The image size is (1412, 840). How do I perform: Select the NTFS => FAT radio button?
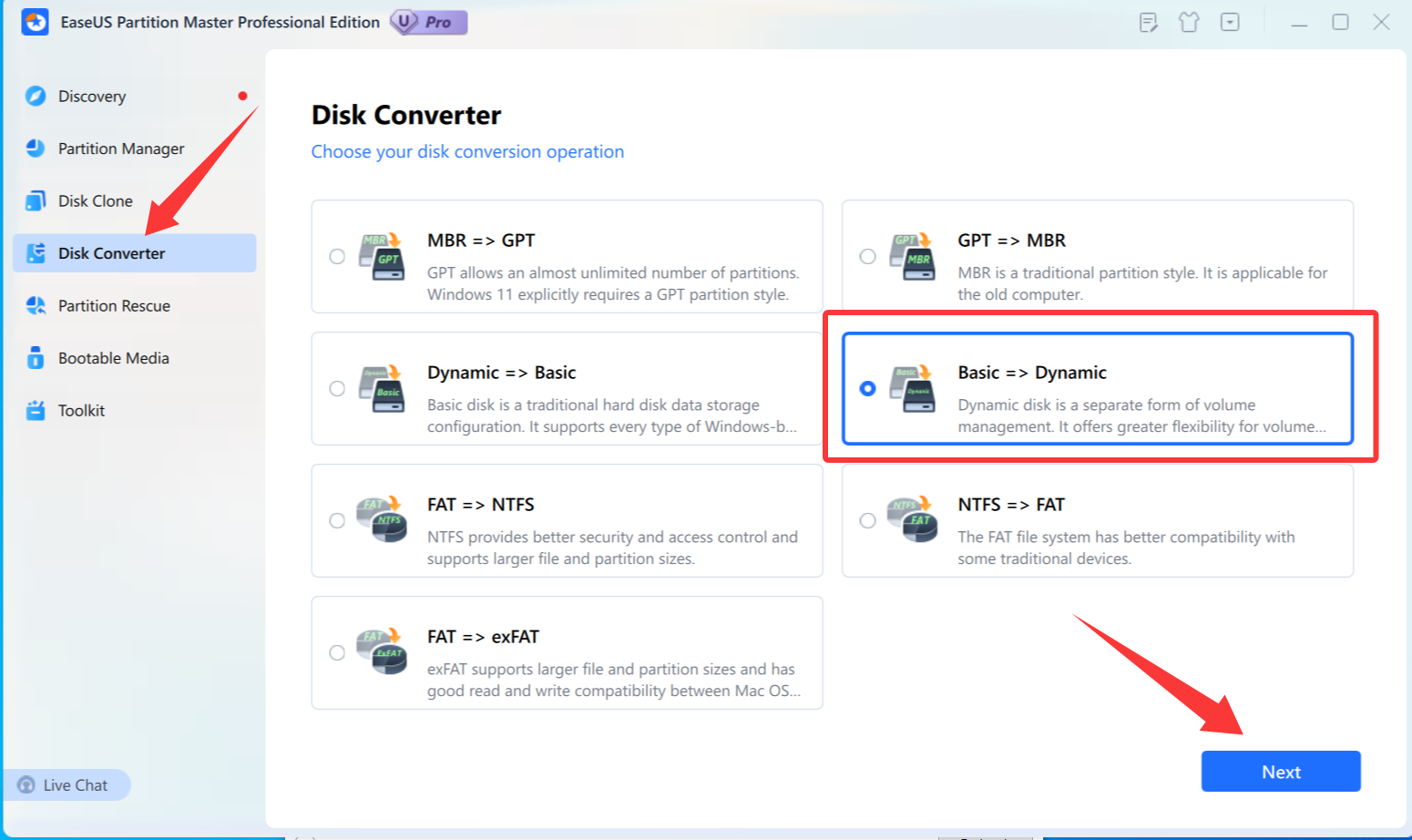tap(867, 520)
